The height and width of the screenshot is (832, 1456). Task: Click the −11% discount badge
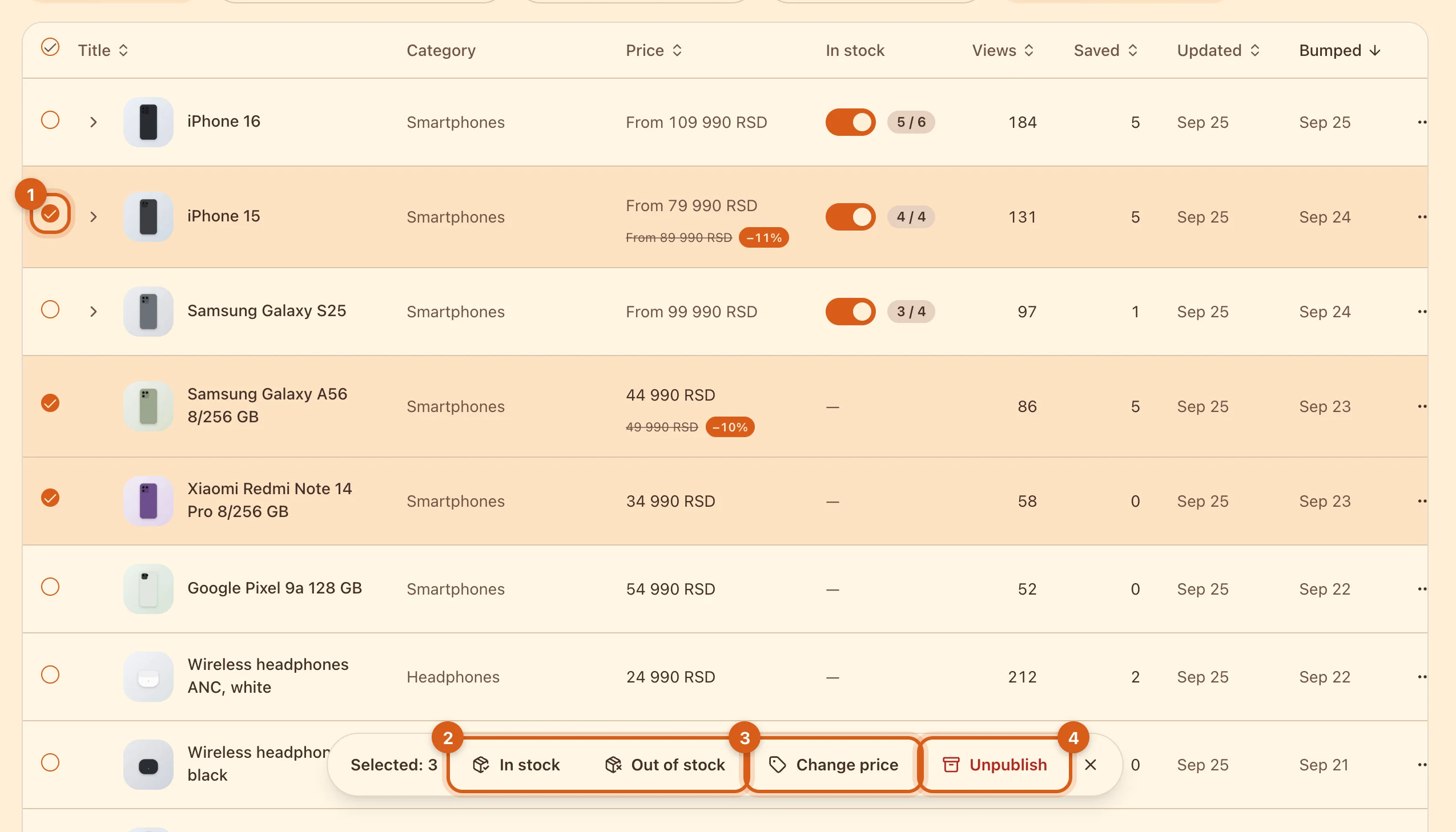click(x=764, y=238)
